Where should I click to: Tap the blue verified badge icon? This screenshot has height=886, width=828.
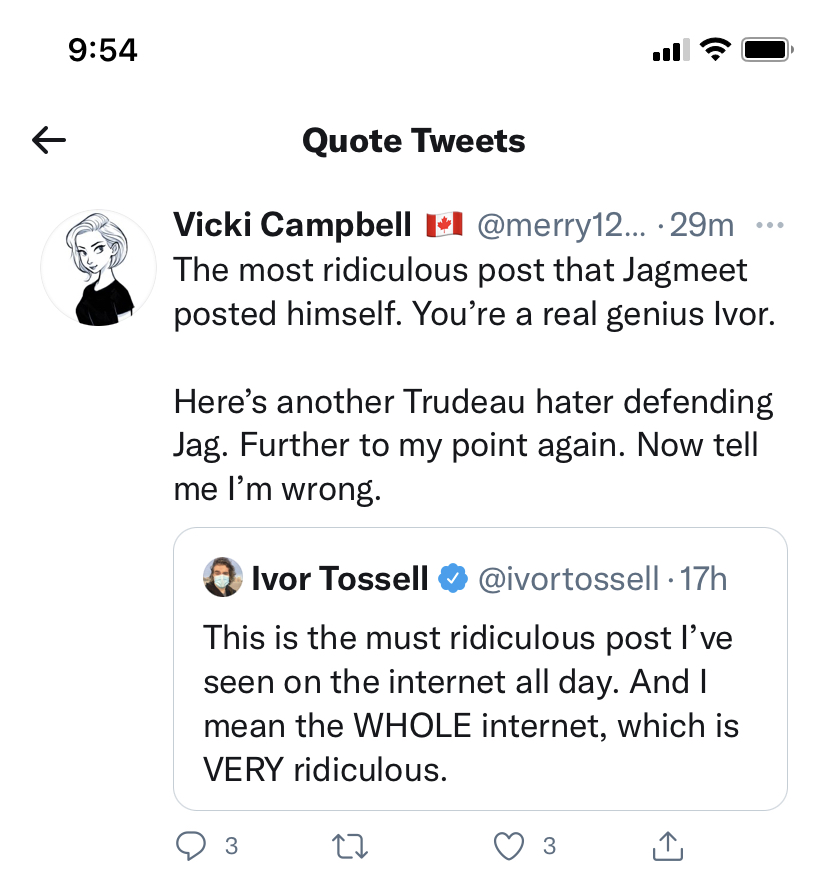tap(453, 578)
